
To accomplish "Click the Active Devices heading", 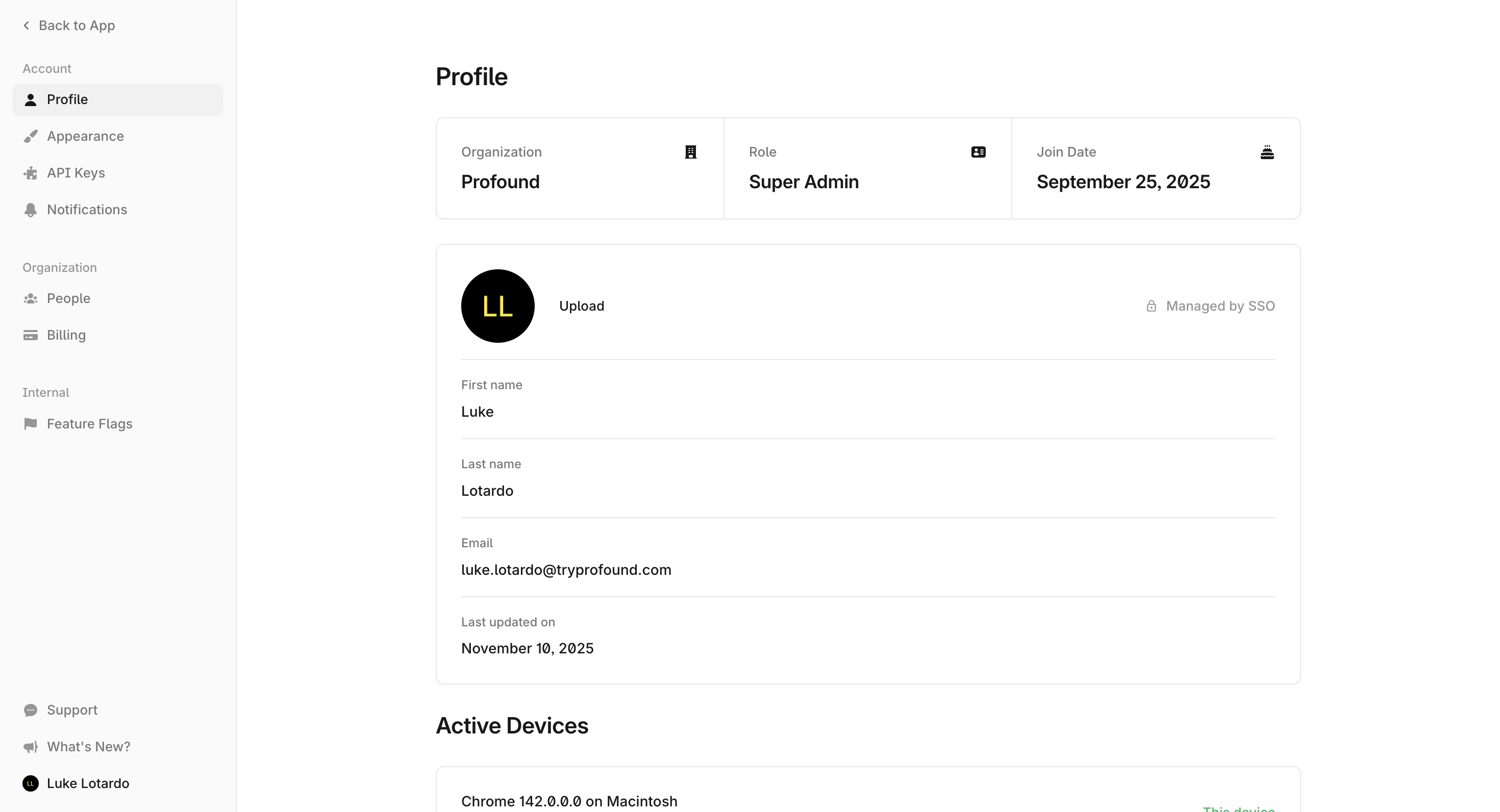I will pos(512,726).
